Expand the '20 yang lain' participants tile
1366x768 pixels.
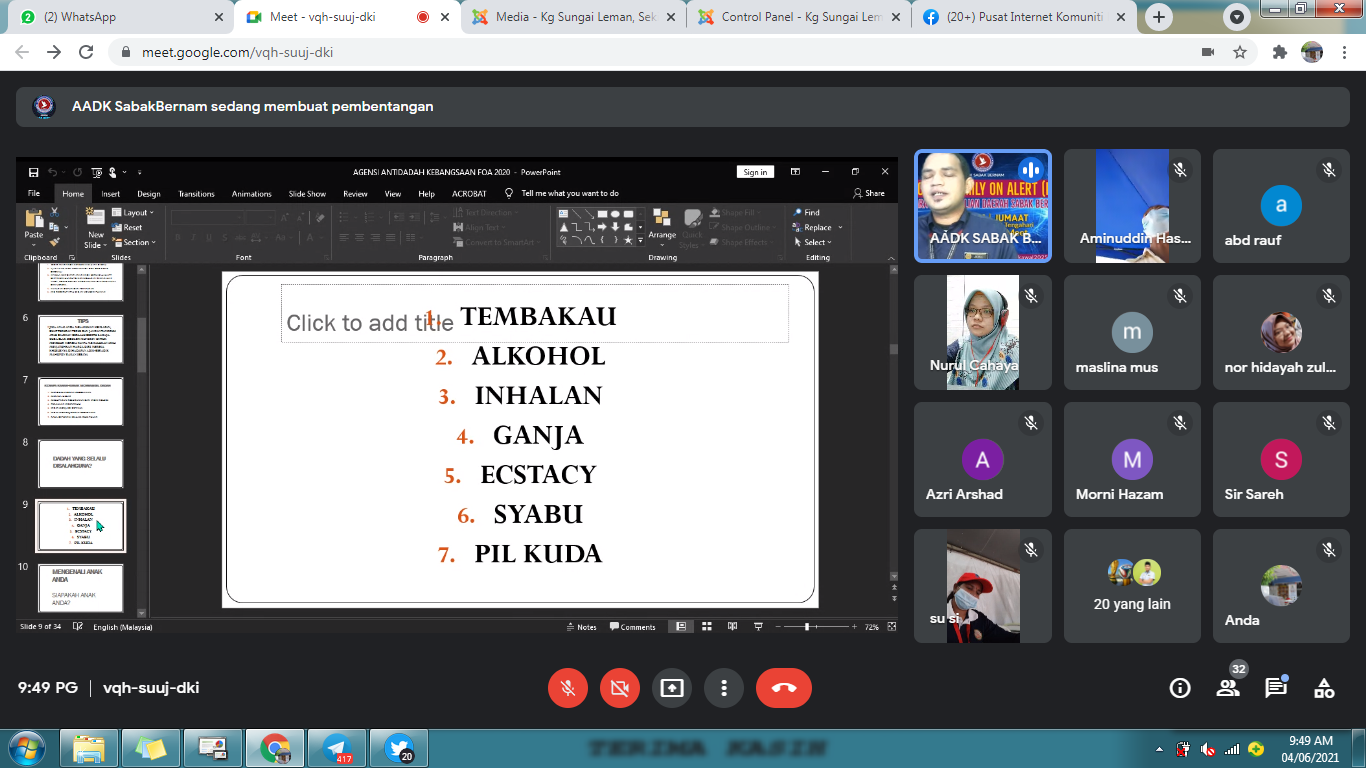pyautogui.click(x=1132, y=585)
